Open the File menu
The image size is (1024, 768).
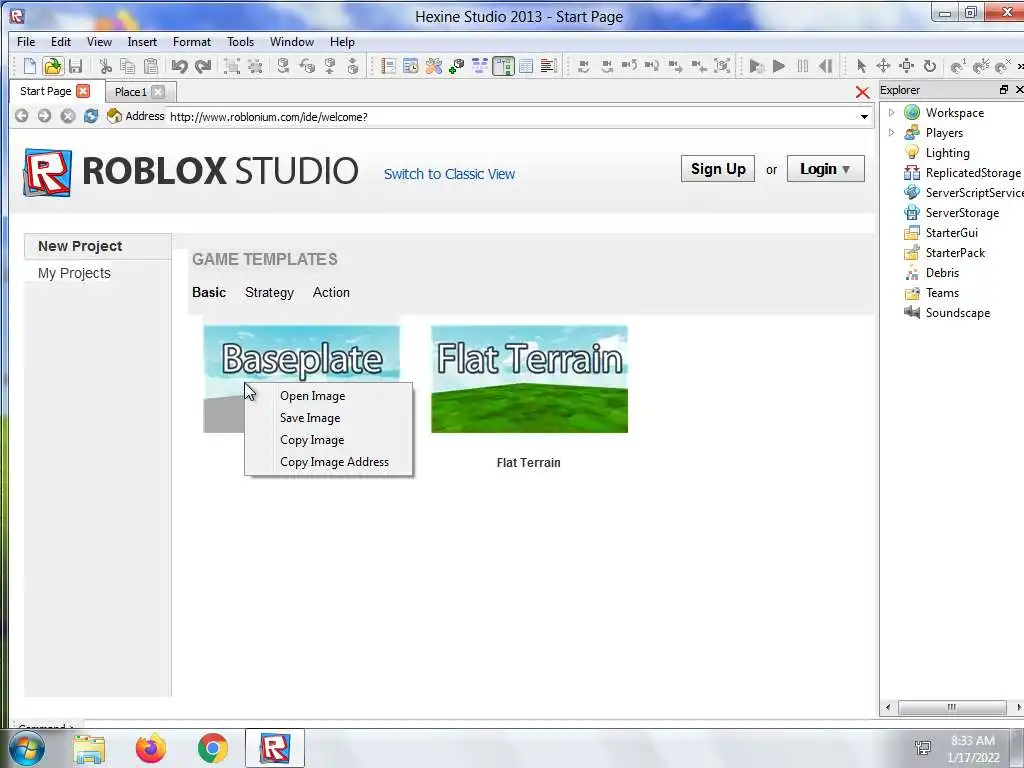pos(26,42)
